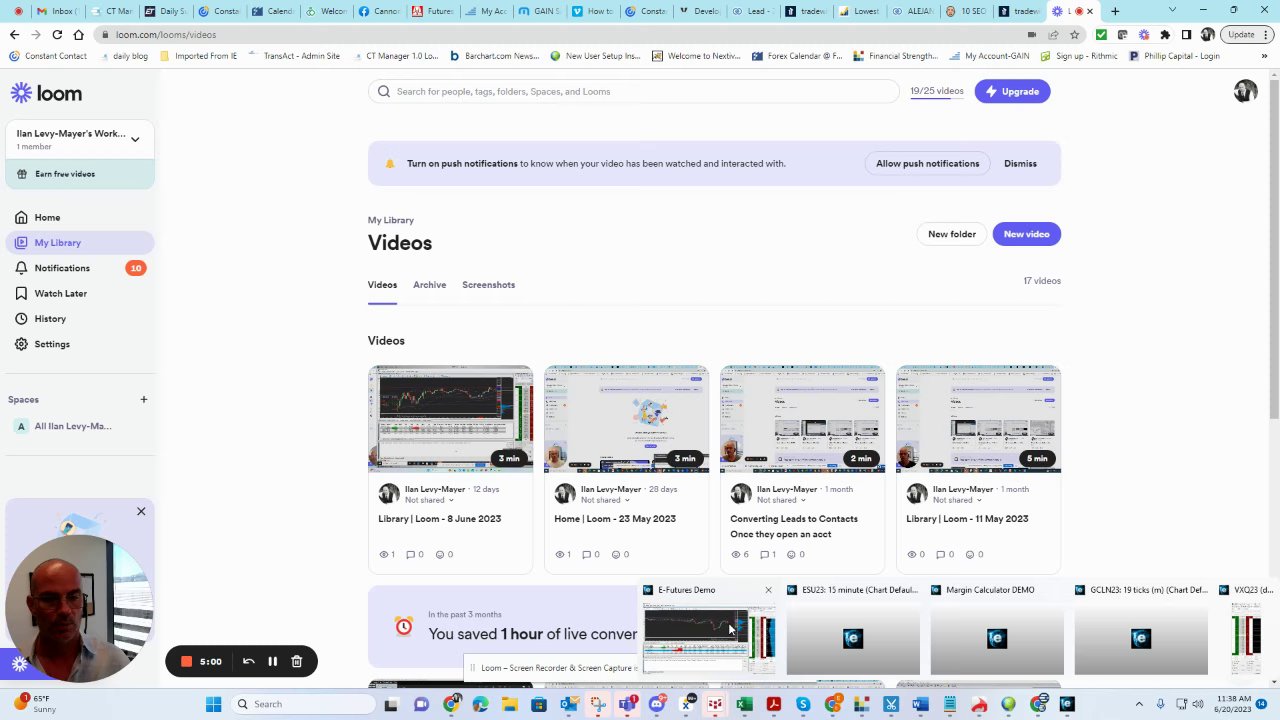This screenshot has height=720, width=1280.
Task: Click the Windows taskbar search box
Action: pos(303,704)
